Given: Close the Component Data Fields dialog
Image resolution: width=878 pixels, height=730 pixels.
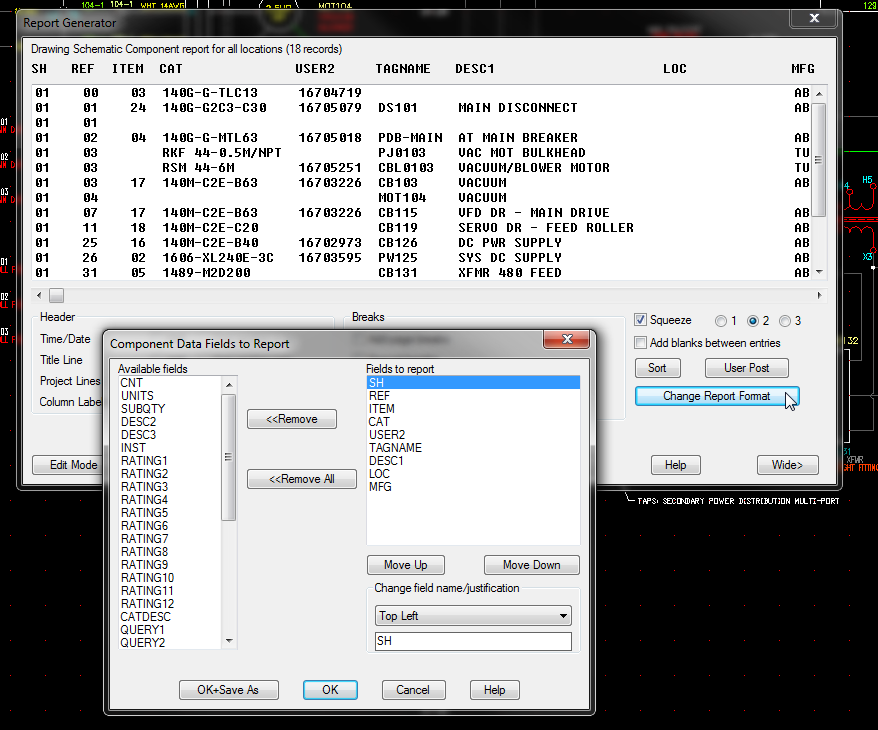Looking at the screenshot, I should coord(566,342).
